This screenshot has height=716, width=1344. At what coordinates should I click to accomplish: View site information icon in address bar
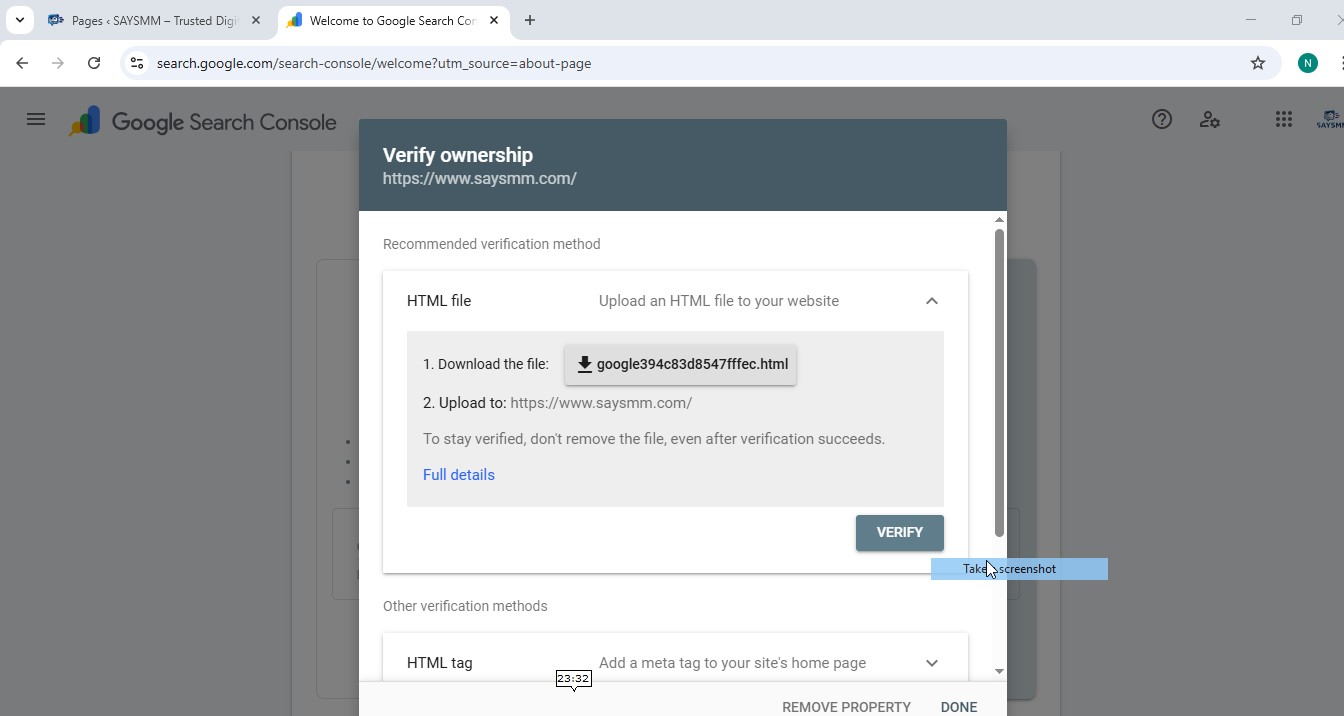coord(138,63)
